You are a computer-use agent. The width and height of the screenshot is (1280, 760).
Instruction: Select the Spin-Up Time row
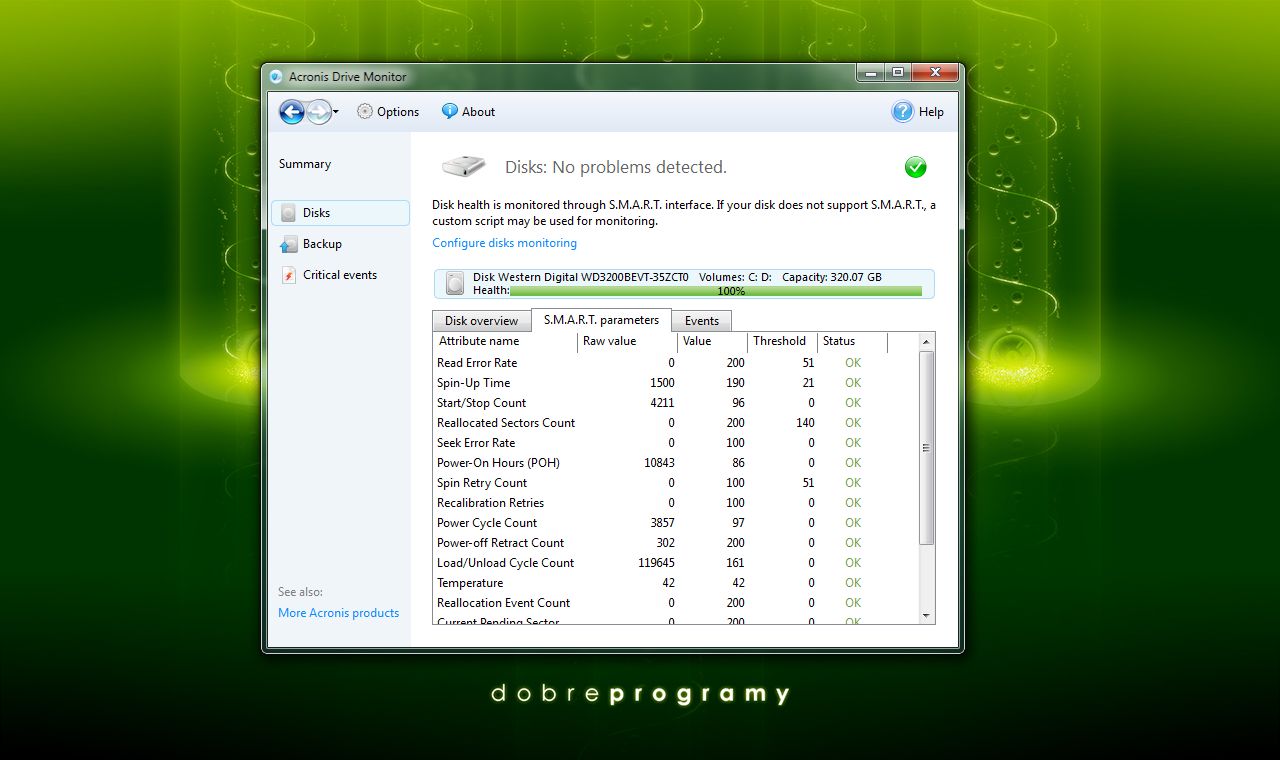tap(675, 383)
